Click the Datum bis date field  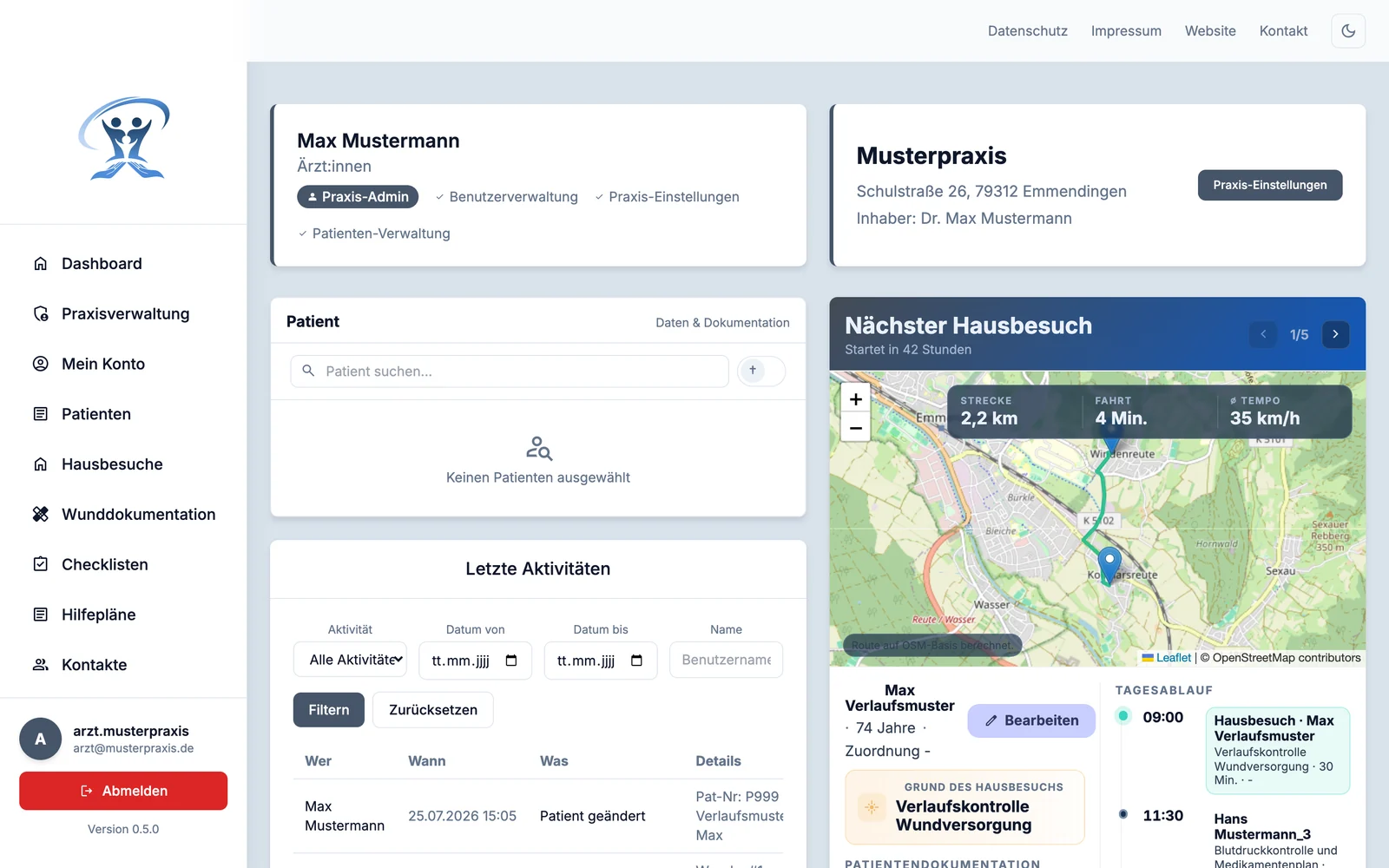click(601, 661)
